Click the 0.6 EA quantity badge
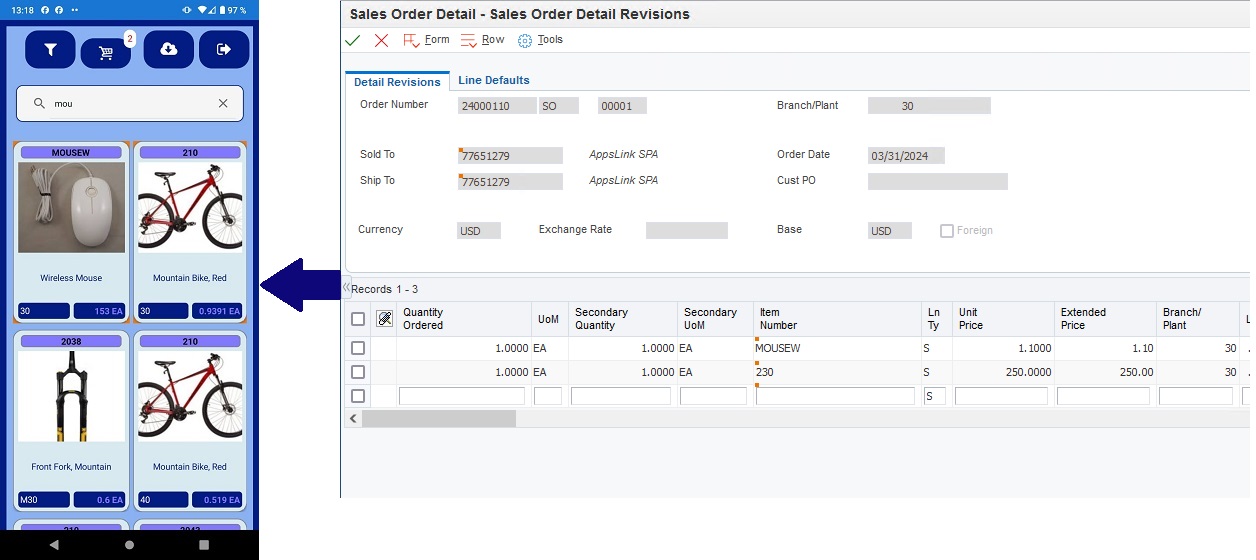Screen dimensions: 1256x560 (x=99, y=500)
